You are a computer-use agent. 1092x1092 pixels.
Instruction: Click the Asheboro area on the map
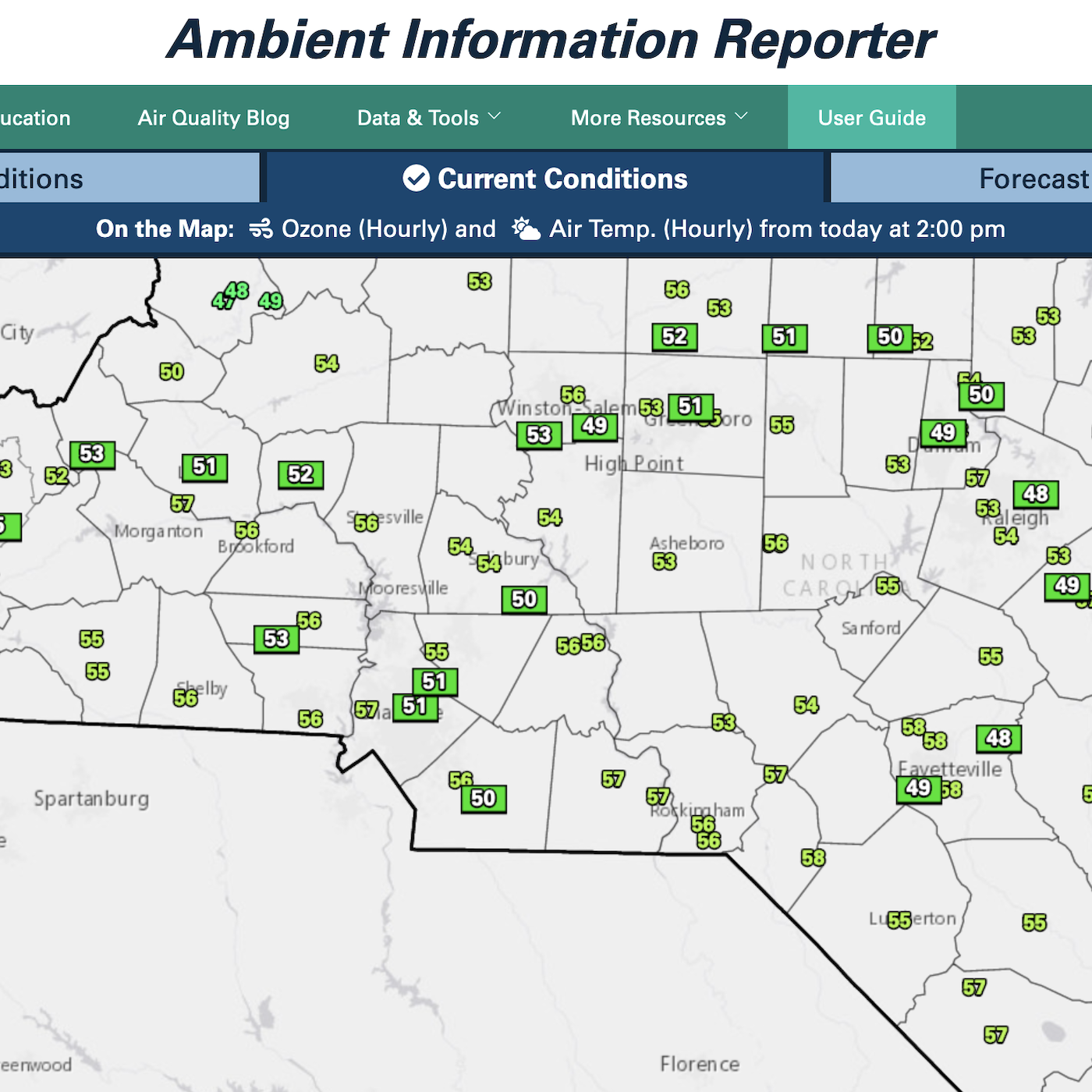(x=686, y=544)
